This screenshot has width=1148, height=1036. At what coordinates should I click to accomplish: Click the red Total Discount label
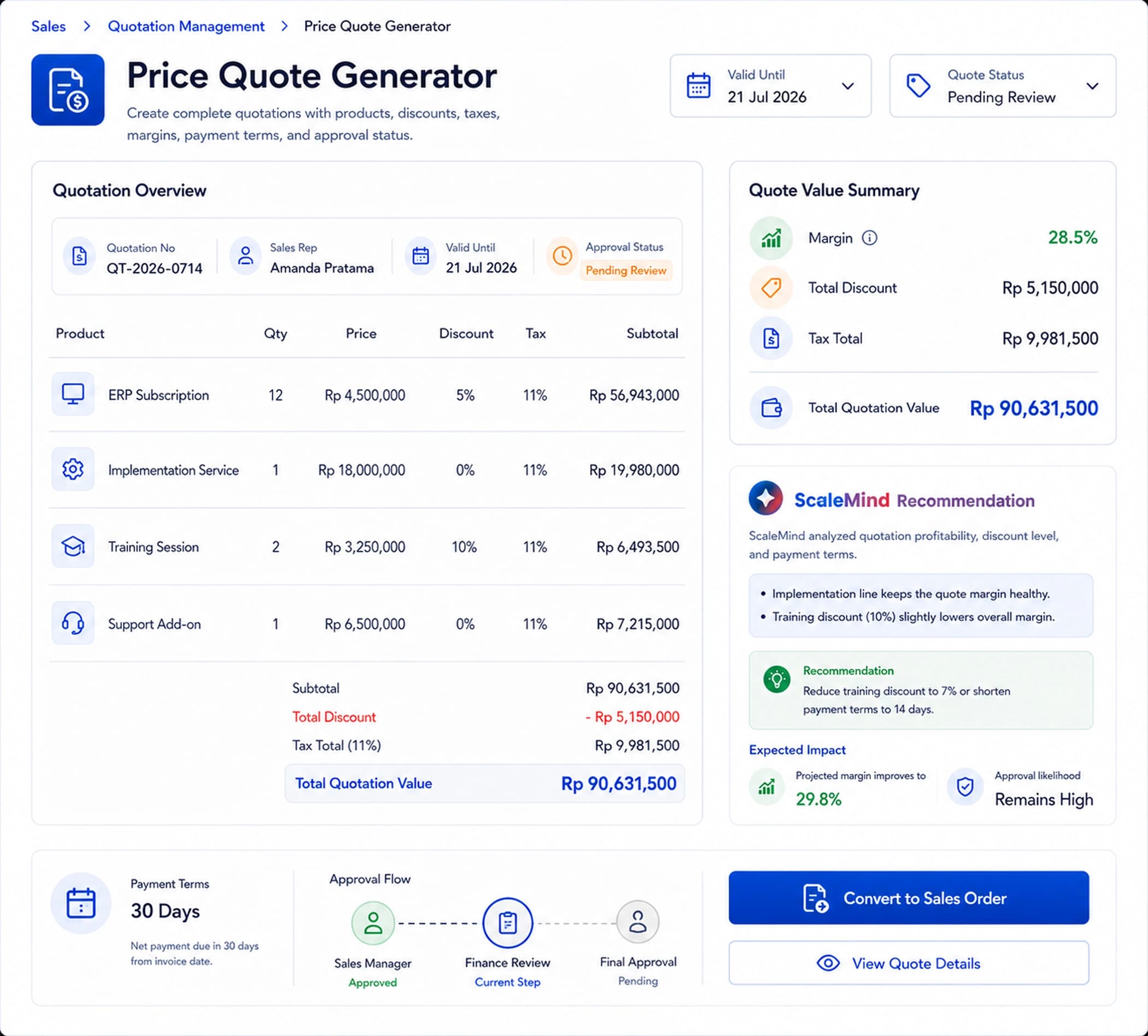(x=334, y=717)
